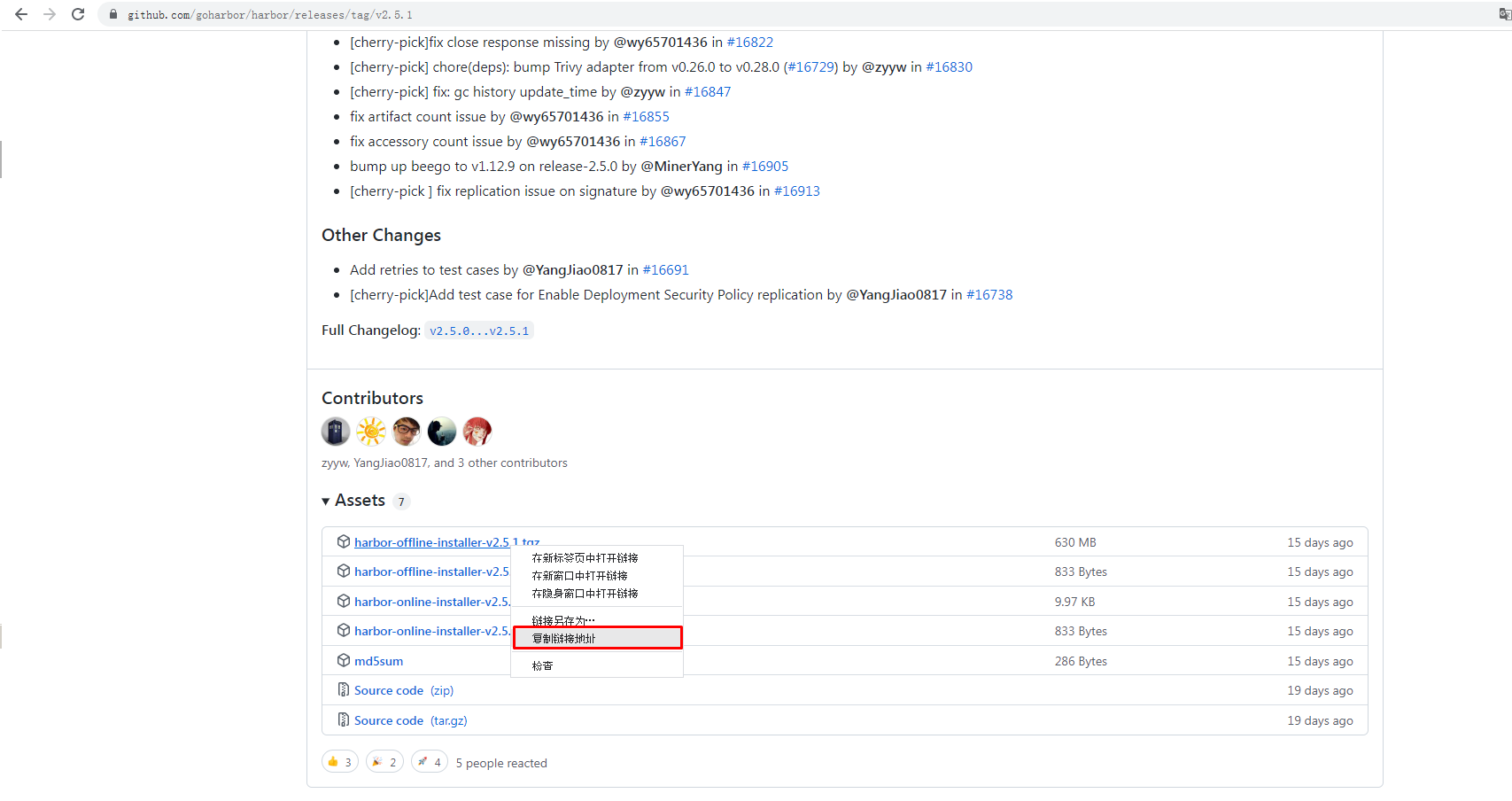Image resolution: width=1512 pixels, height=801 pixels.
Task: Click the browser back arrow
Action: [x=21, y=14]
